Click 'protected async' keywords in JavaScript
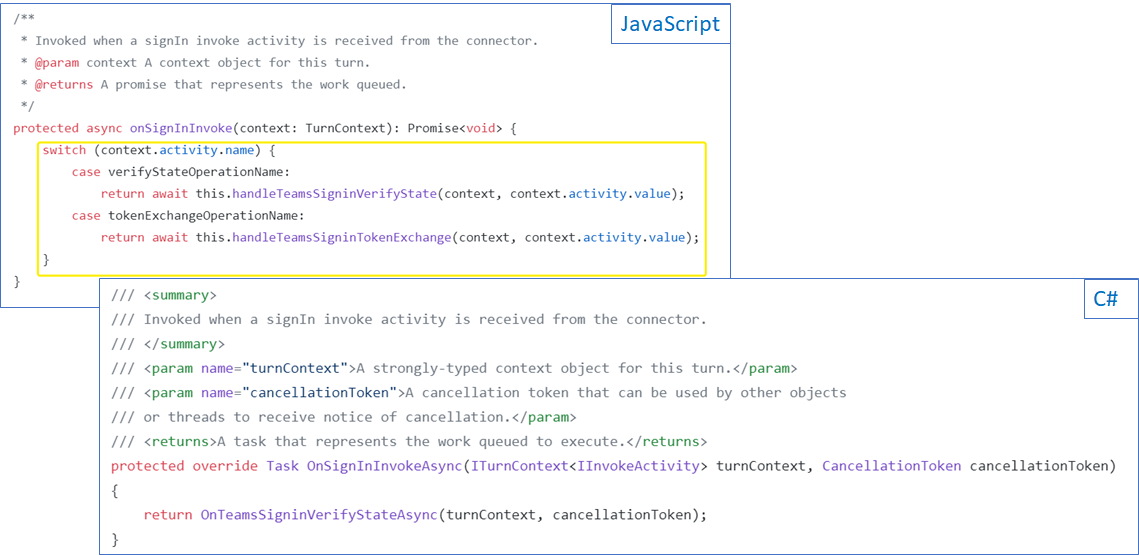Screen dimensions: 1139x555 click(x=68, y=128)
